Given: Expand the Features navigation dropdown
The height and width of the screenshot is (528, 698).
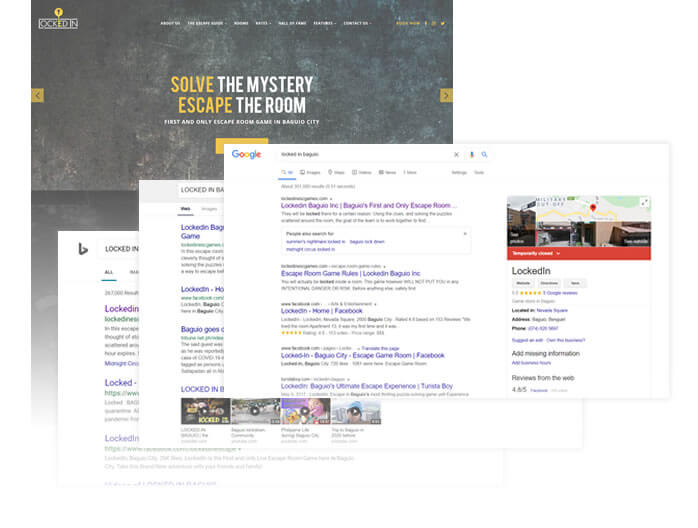Looking at the screenshot, I should (325, 23).
